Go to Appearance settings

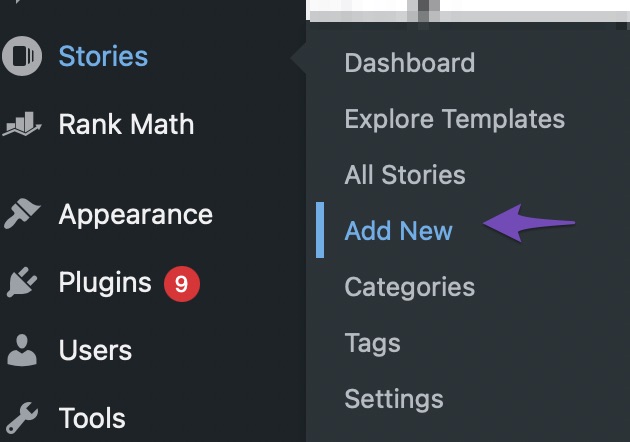(135, 215)
